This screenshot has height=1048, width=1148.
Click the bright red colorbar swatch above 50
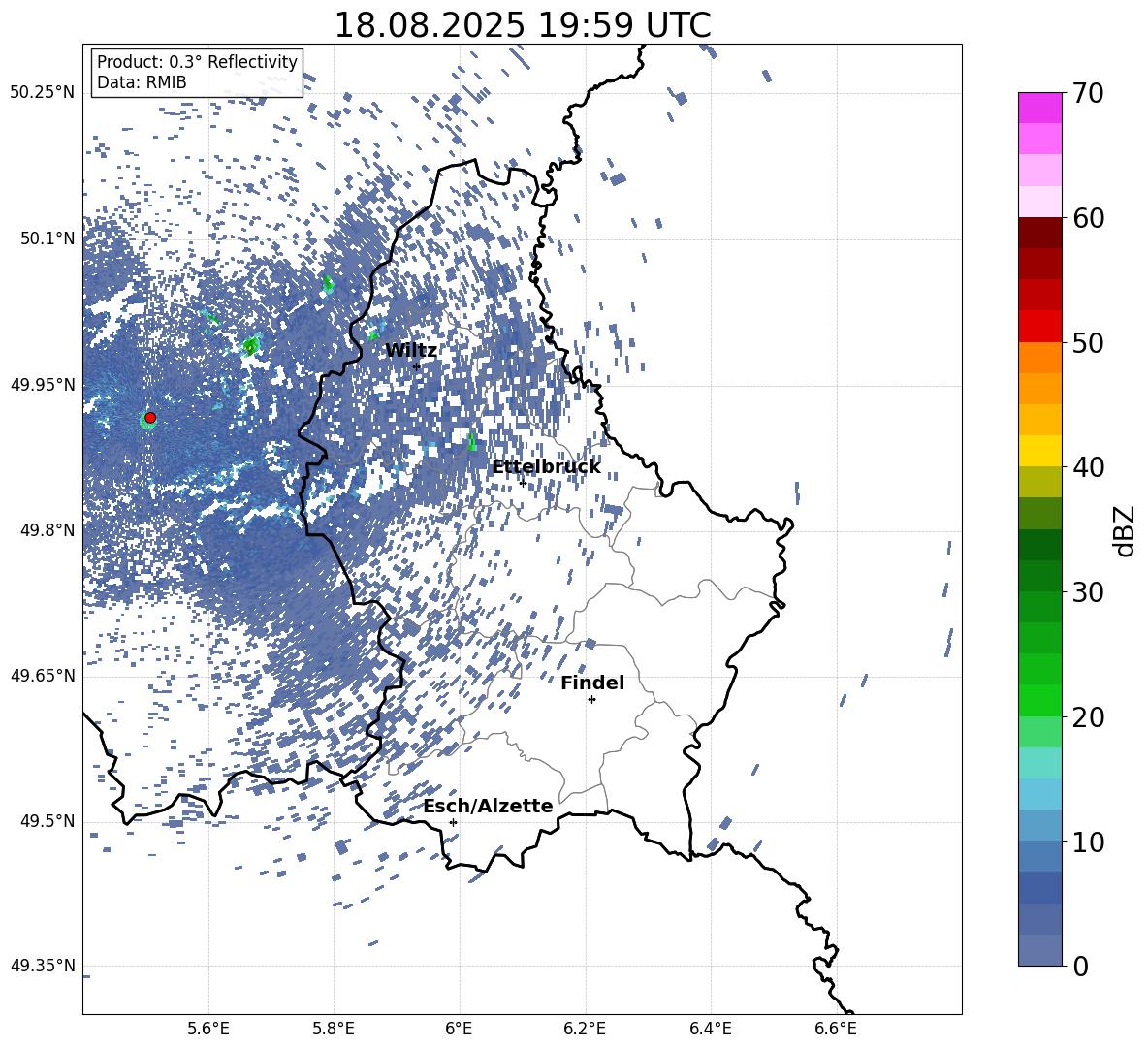[1040, 327]
